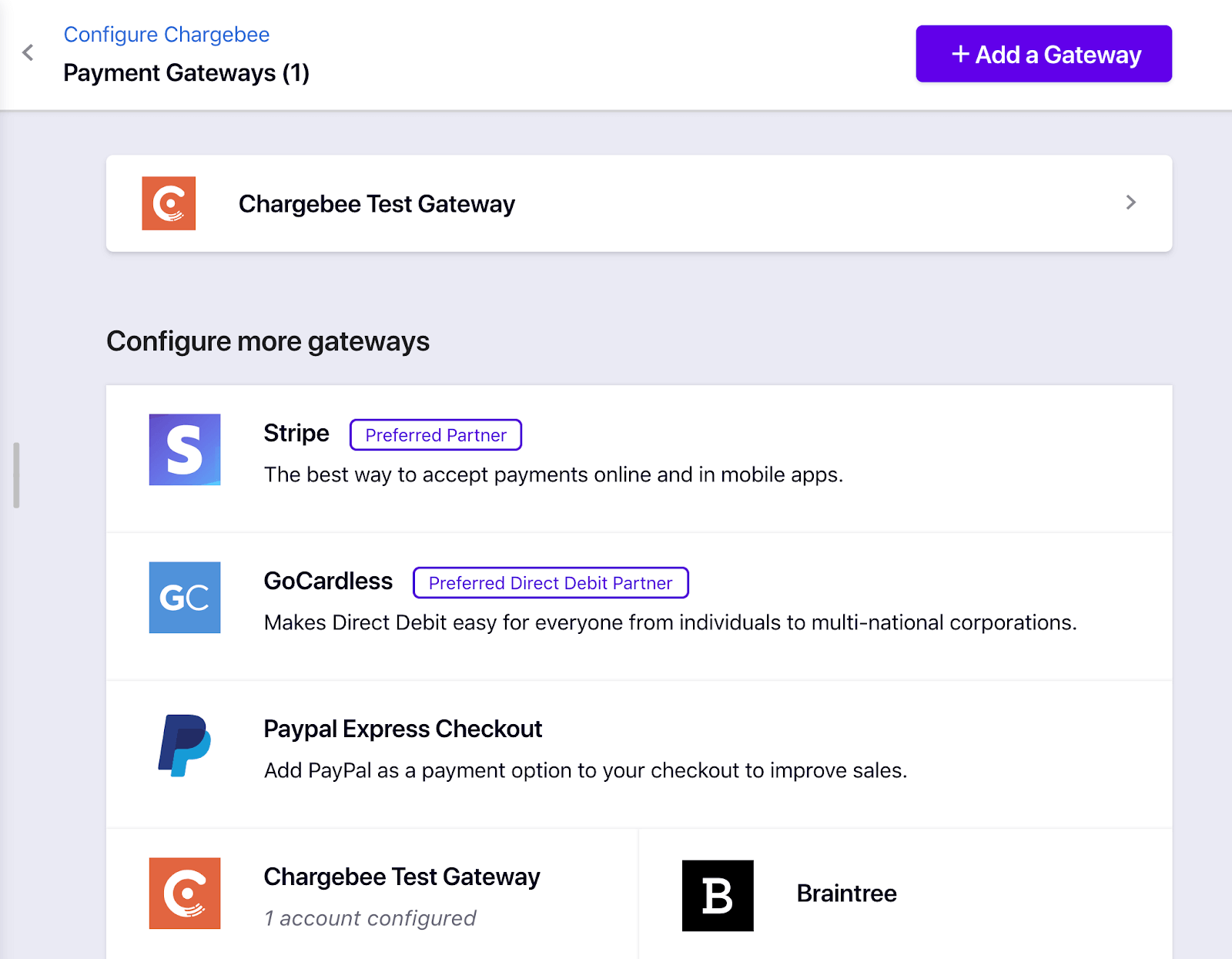This screenshot has height=959, width=1232.
Task: Click 1 account configured text under Chargebee Test Gateway
Action: coord(370,917)
